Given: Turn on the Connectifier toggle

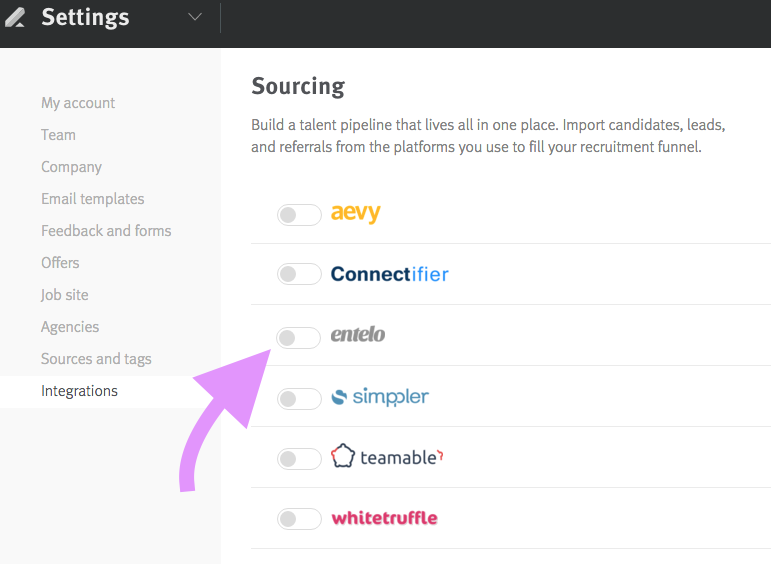Looking at the screenshot, I should (299, 274).
